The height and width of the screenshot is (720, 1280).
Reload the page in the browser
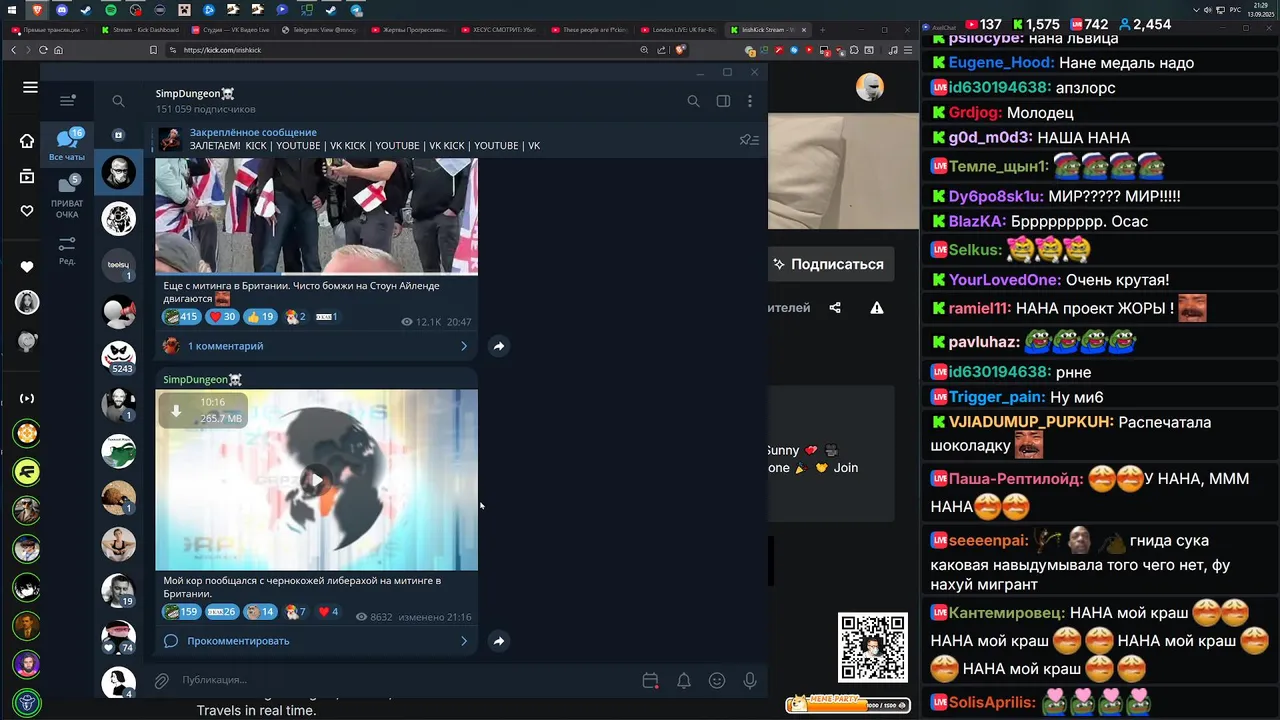tap(43, 50)
